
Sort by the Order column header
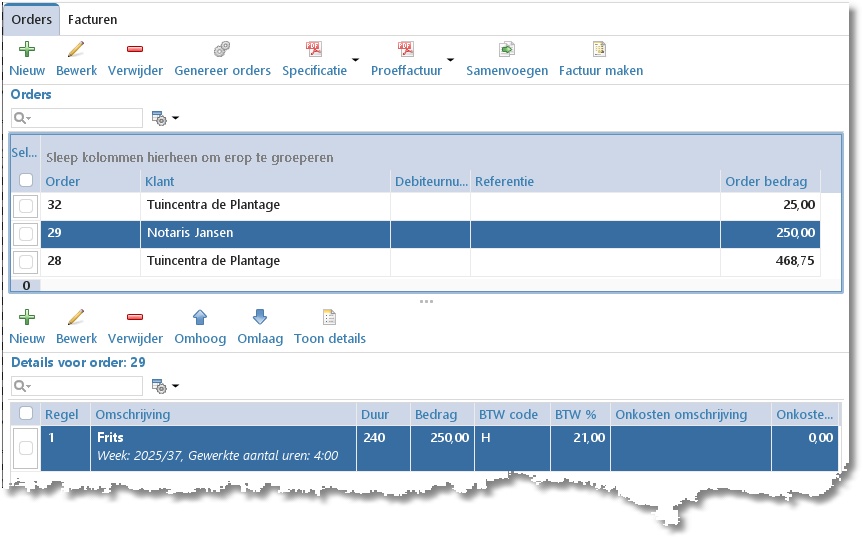[x=90, y=181]
